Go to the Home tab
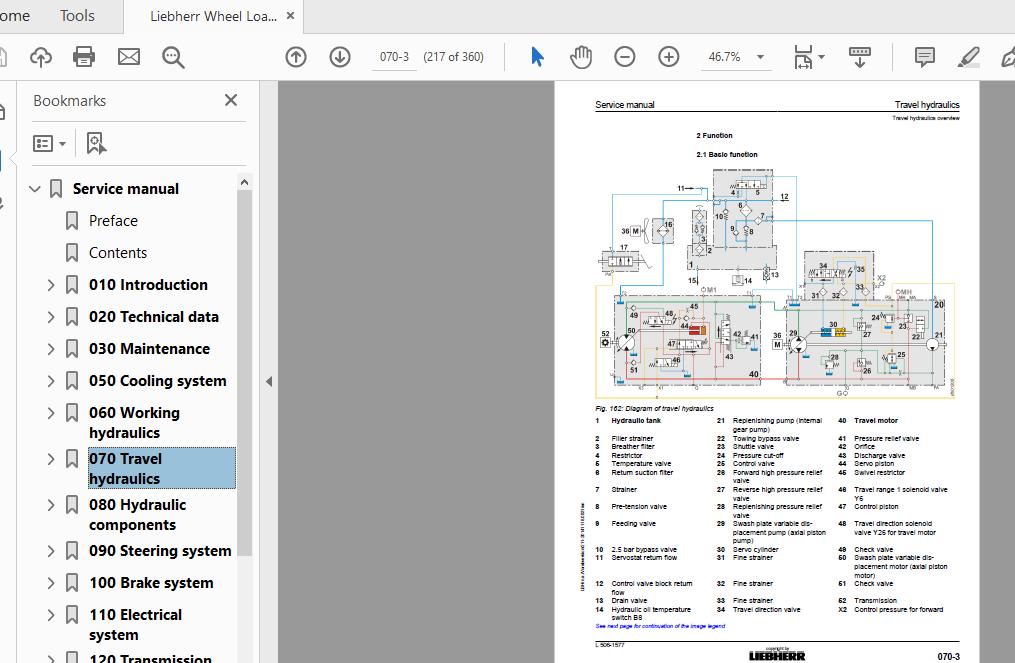The height and width of the screenshot is (663, 1015). point(14,16)
